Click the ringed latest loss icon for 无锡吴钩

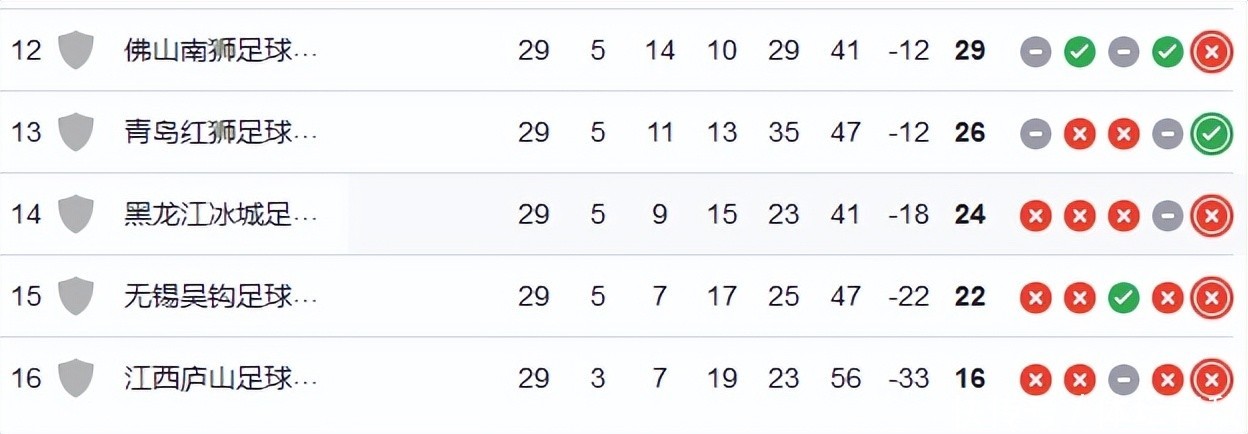pyautogui.click(x=1211, y=298)
